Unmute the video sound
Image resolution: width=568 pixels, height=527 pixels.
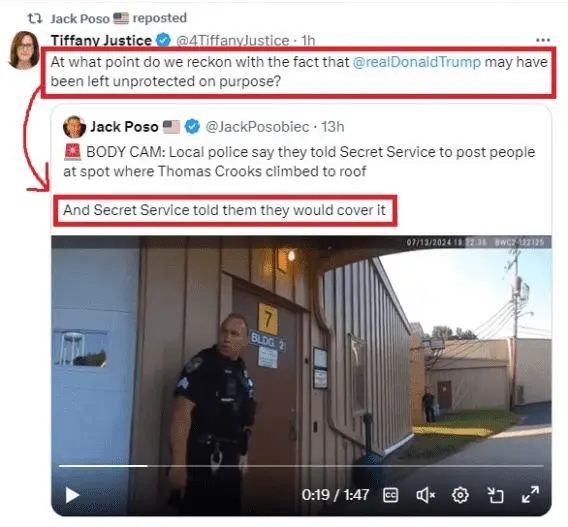(x=425, y=495)
